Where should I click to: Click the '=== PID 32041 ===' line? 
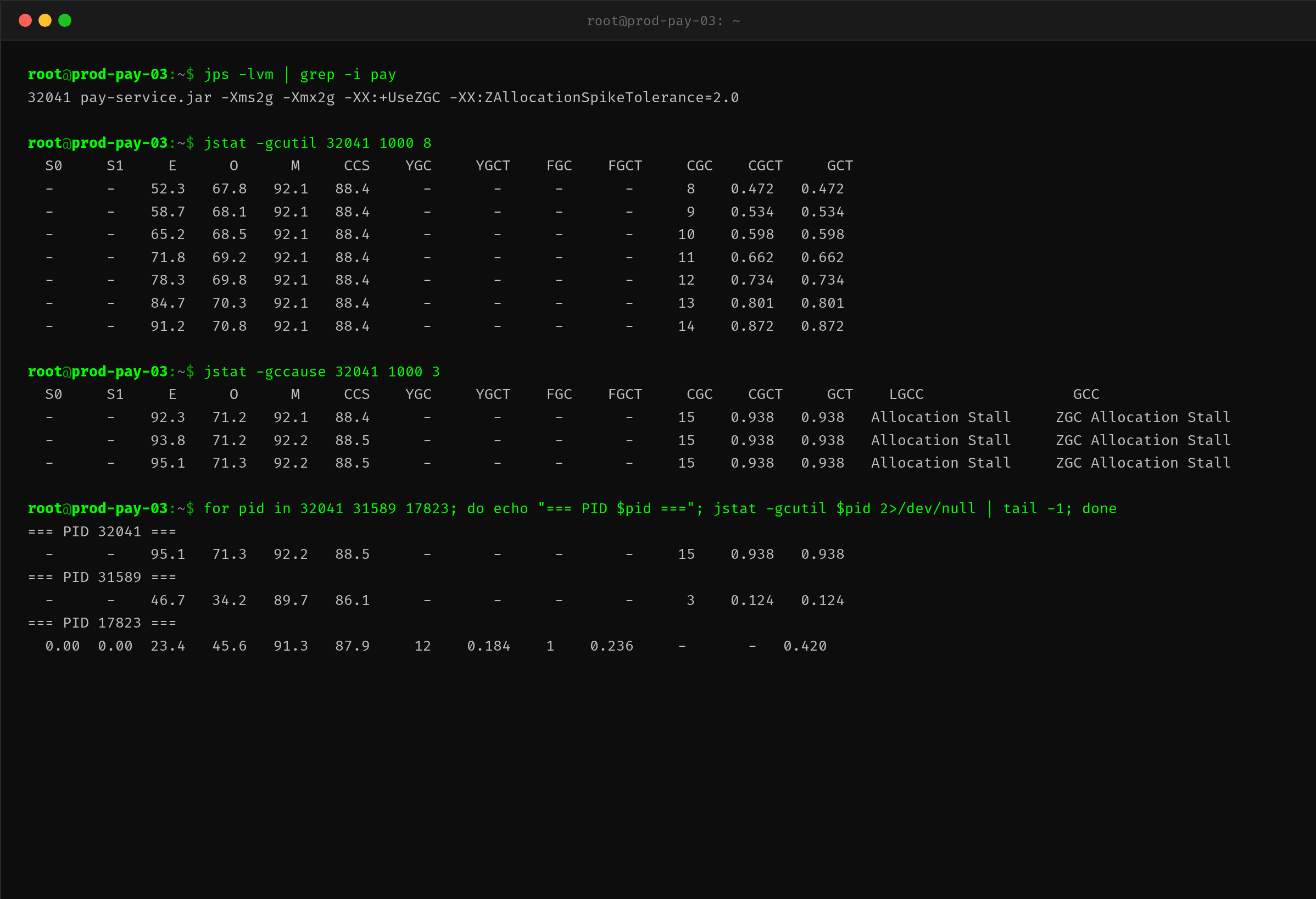tap(102, 531)
